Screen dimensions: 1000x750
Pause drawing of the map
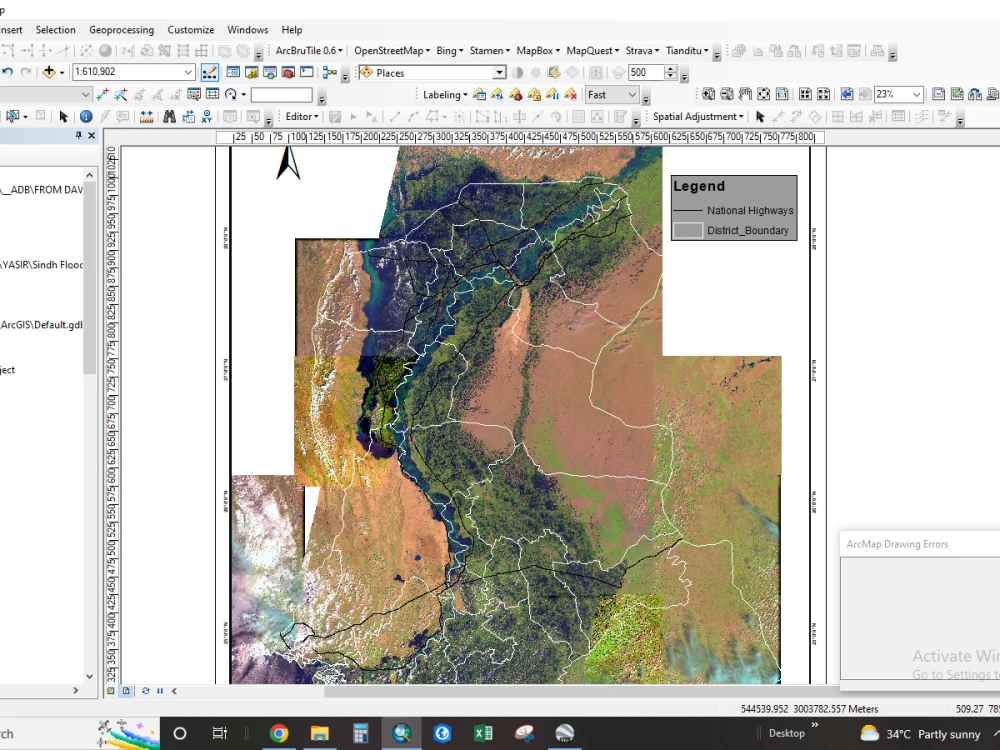(159, 691)
